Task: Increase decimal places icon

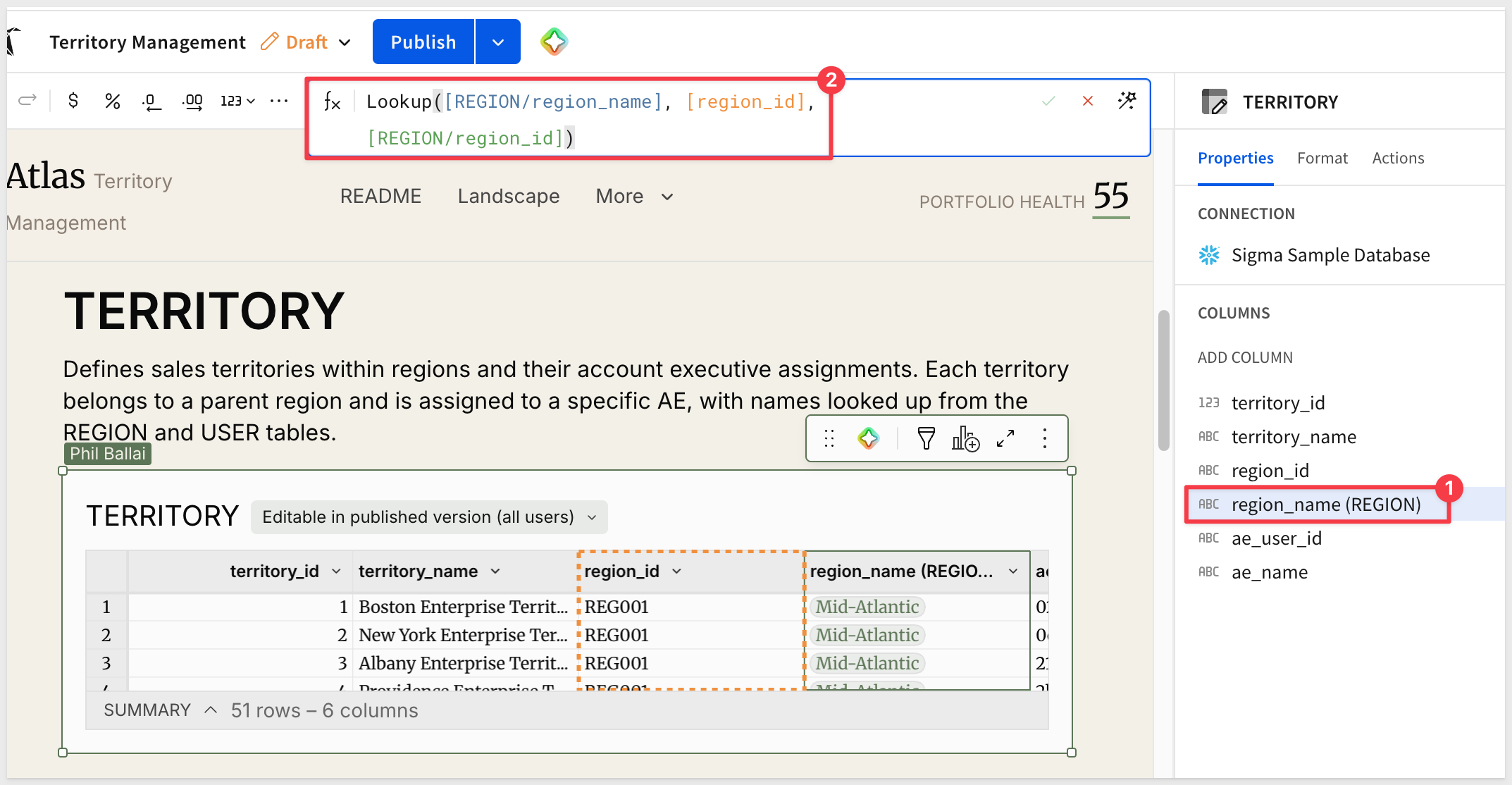Action: [192, 102]
